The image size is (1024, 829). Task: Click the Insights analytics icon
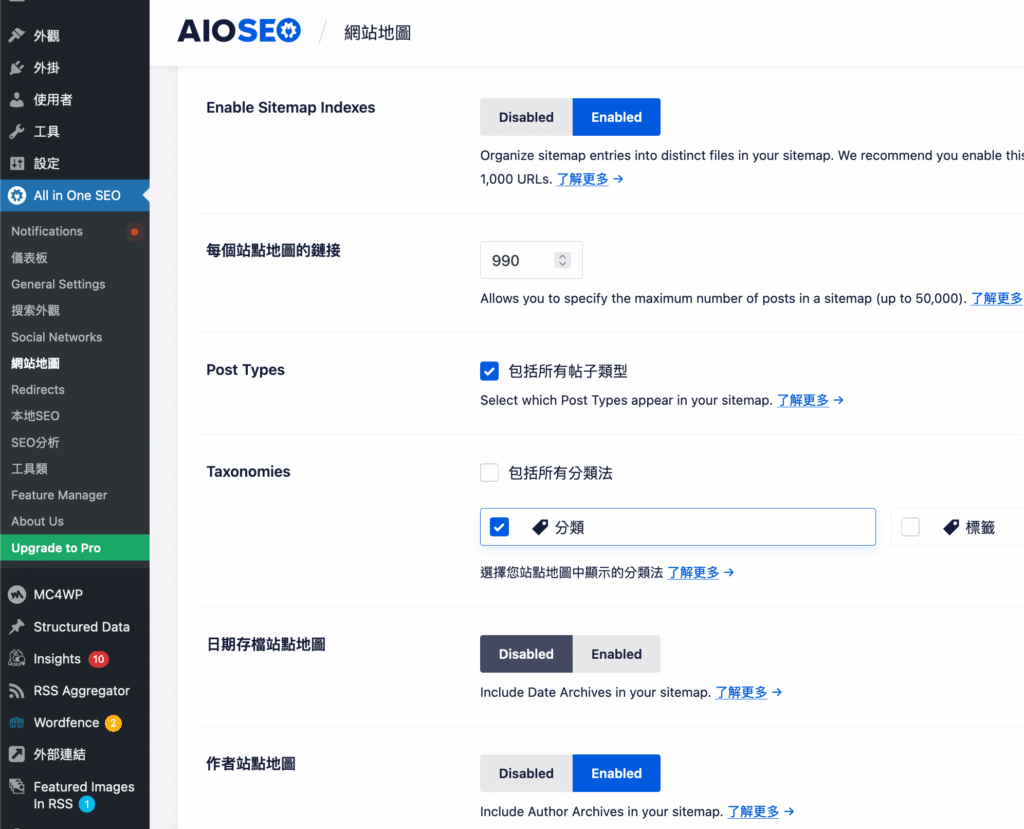(x=17, y=658)
